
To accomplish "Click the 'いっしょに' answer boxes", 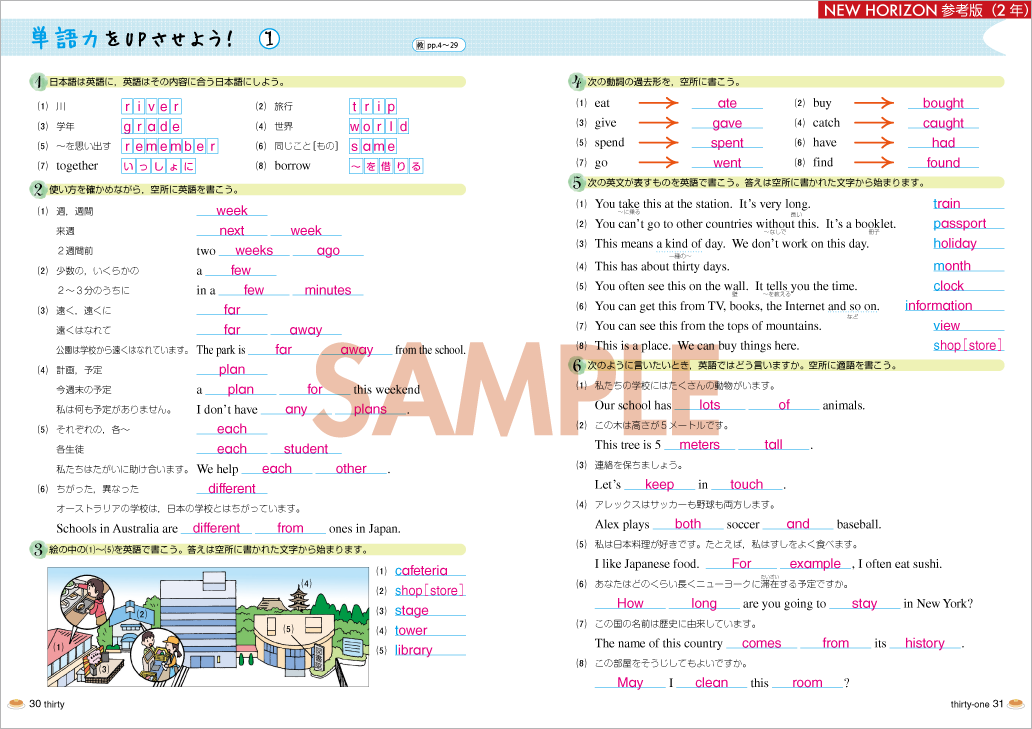I will click(x=158, y=166).
